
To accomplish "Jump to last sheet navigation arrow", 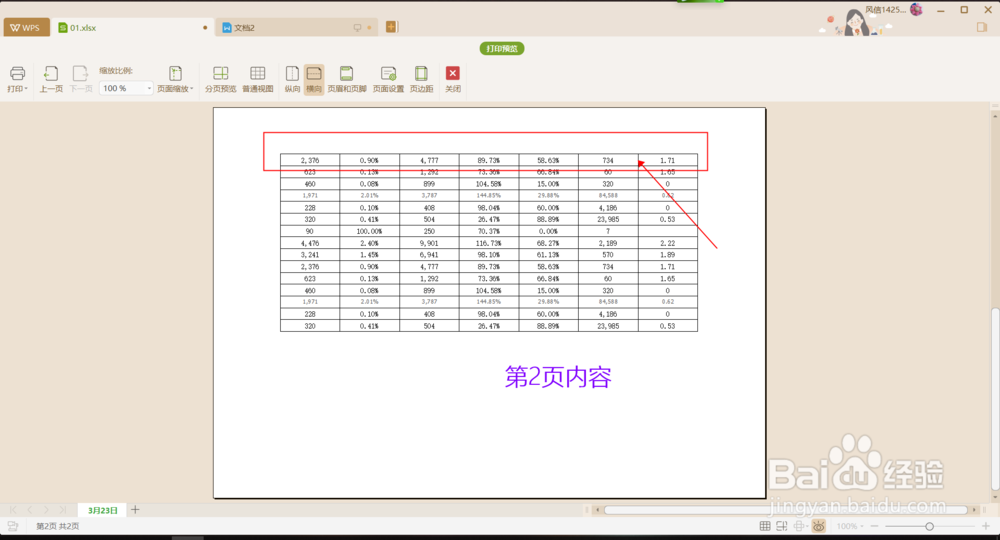I will point(62,510).
